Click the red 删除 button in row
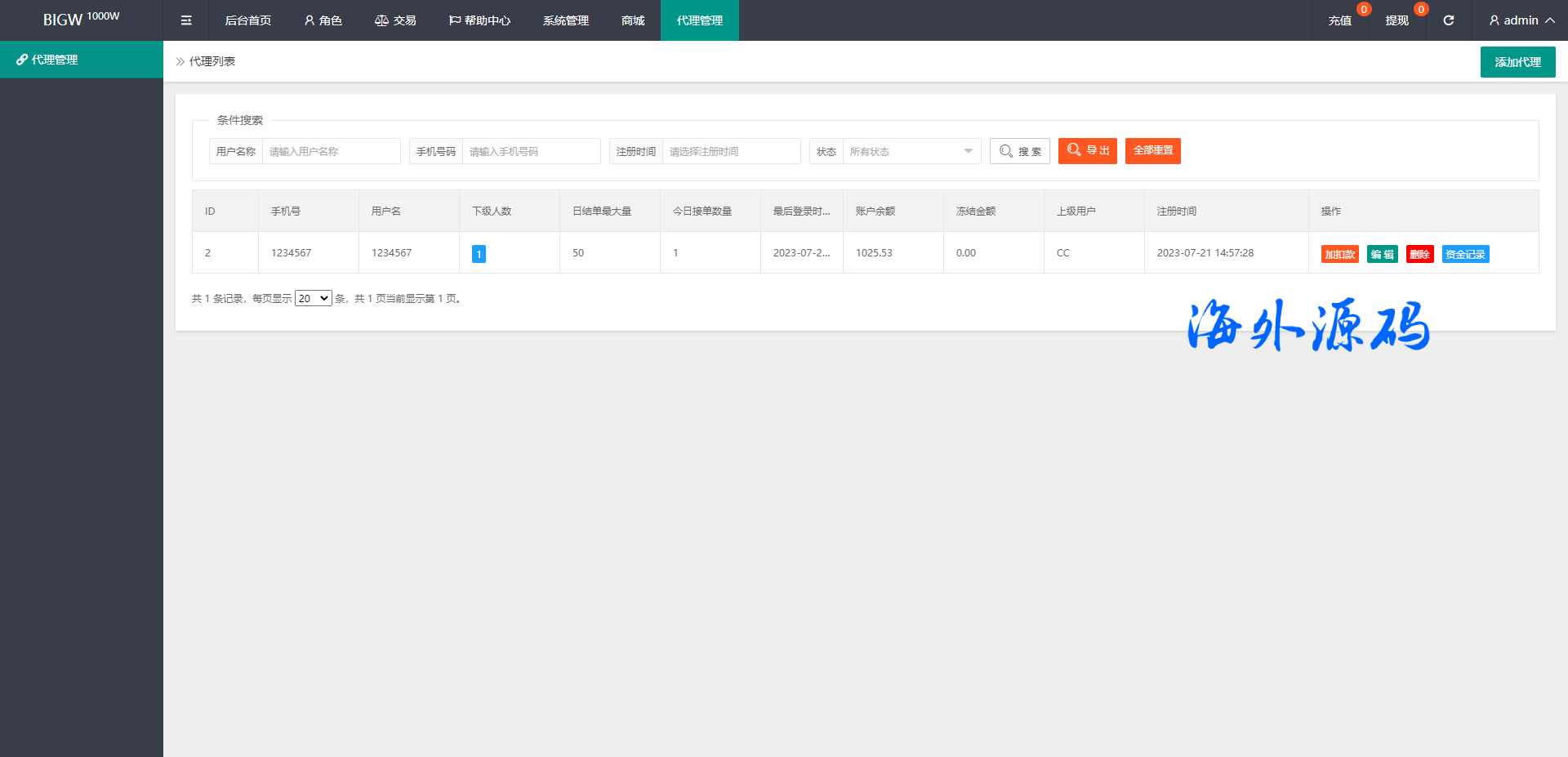This screenshot has height=757, width=1568. coord(1419,254)
